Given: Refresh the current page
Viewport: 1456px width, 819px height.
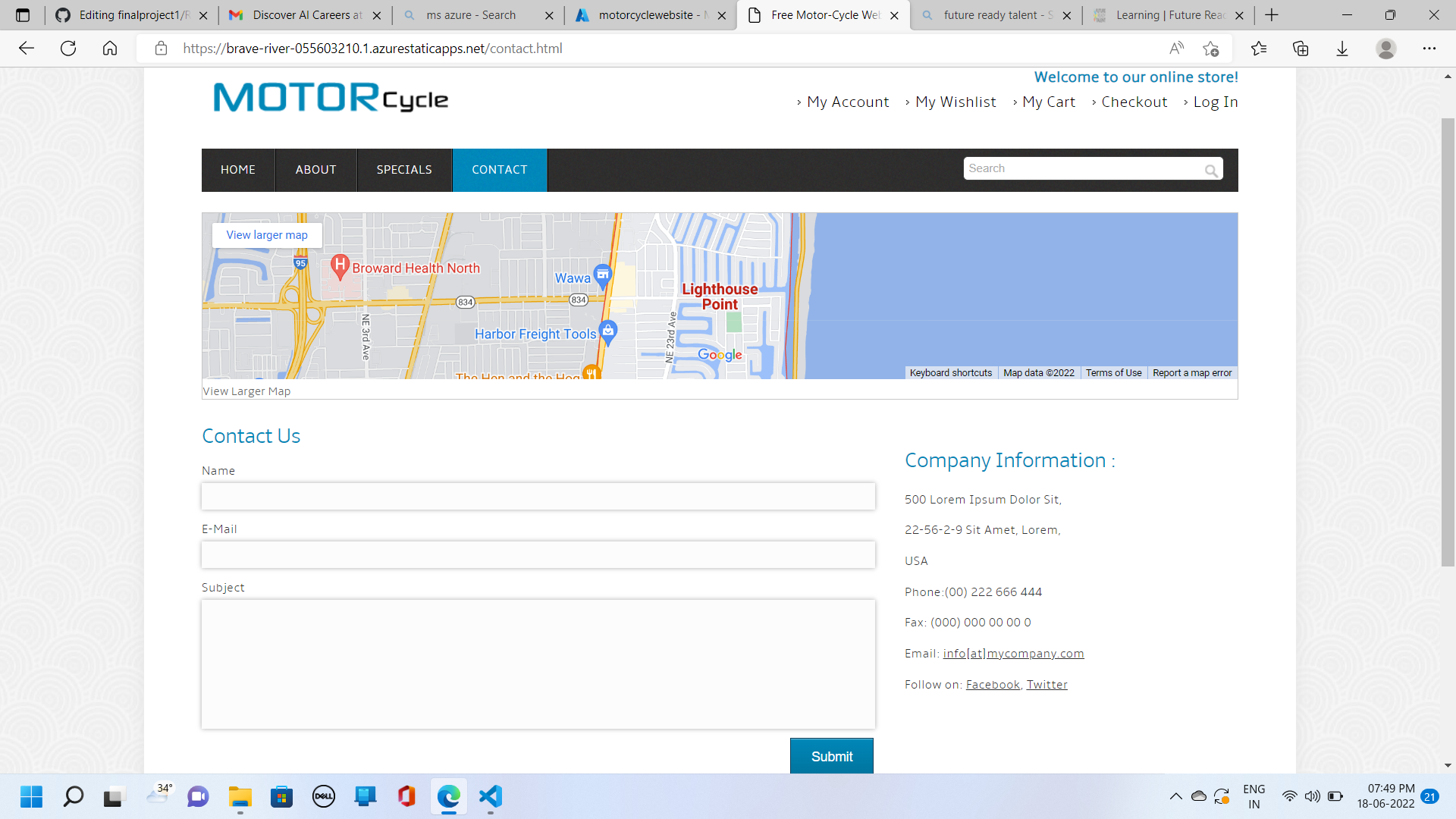Looking at the screenshot, I should click(68, 48).
